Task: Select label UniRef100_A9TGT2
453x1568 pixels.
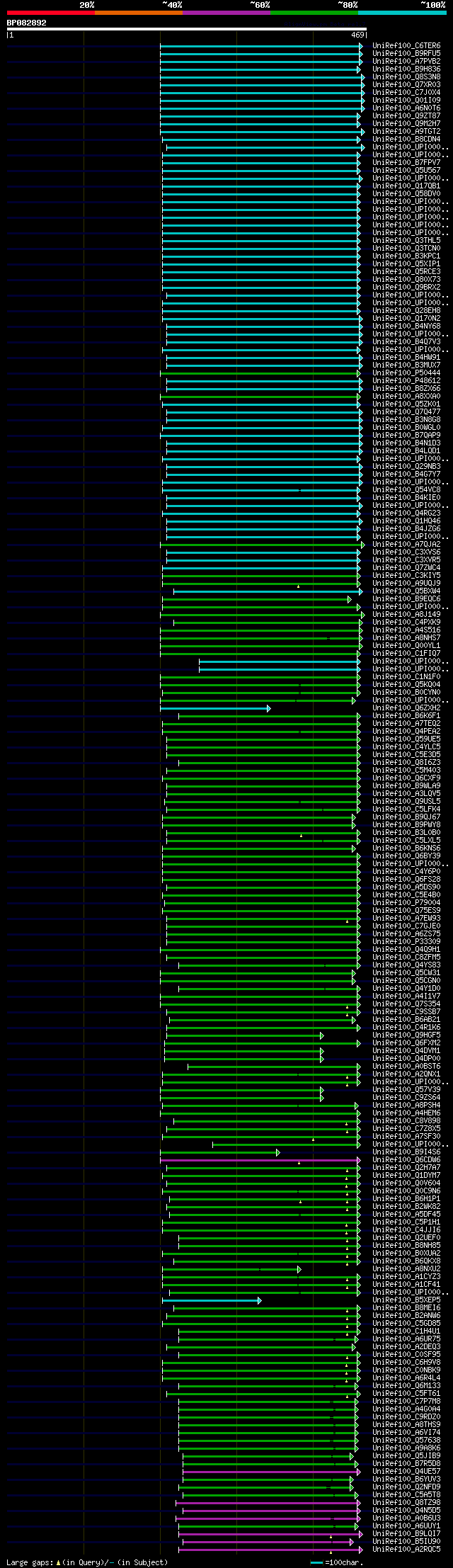Action: click(x=406, y=132)
